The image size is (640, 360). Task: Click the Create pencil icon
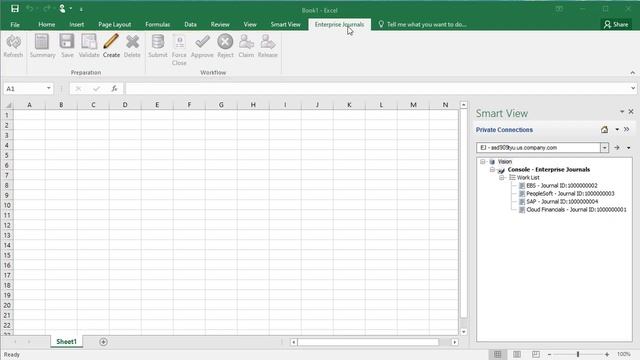111,42
